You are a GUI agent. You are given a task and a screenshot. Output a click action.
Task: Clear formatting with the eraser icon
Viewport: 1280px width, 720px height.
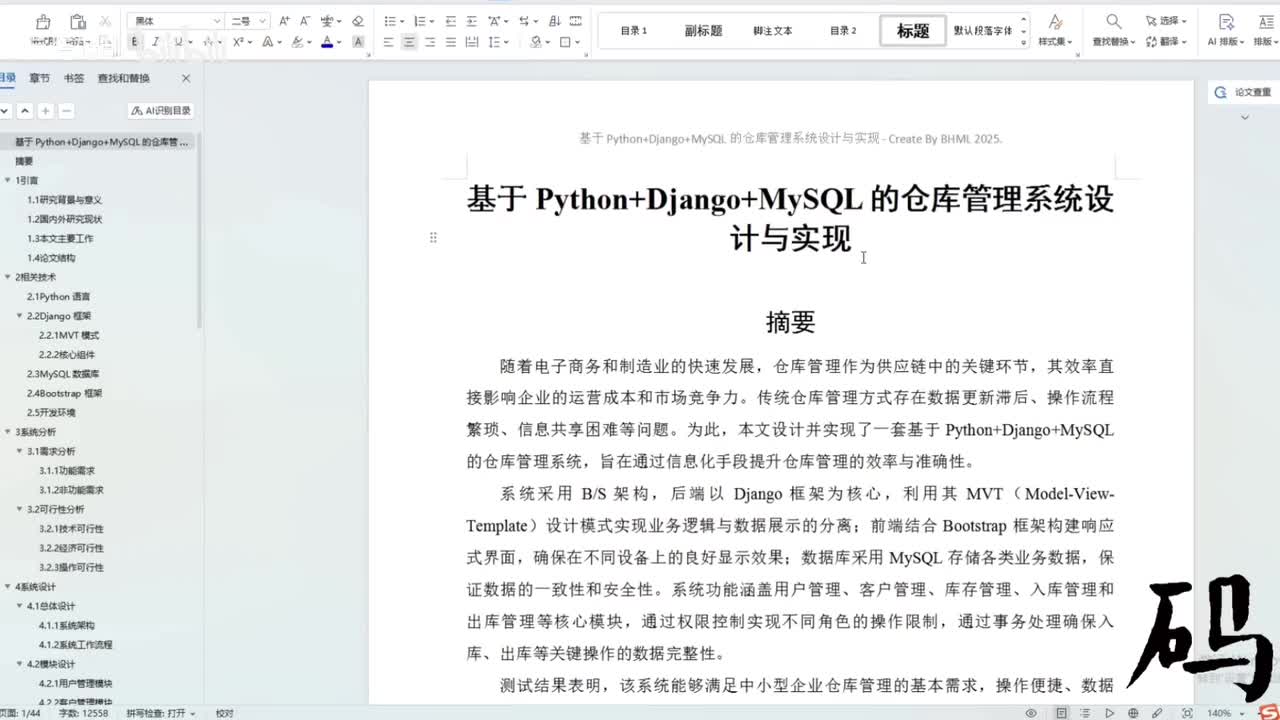[x=358, y=21]
